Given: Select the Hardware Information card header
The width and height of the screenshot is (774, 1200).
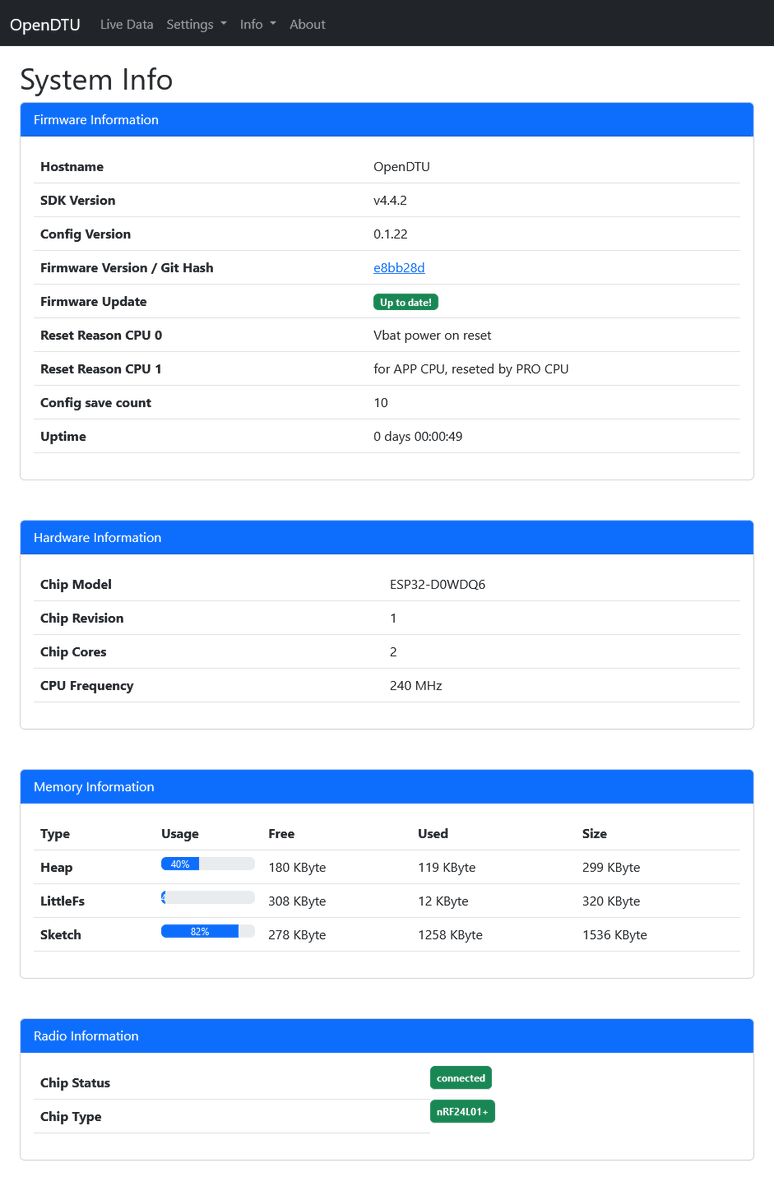Looking at the screenshot, I should pos(387,538).
